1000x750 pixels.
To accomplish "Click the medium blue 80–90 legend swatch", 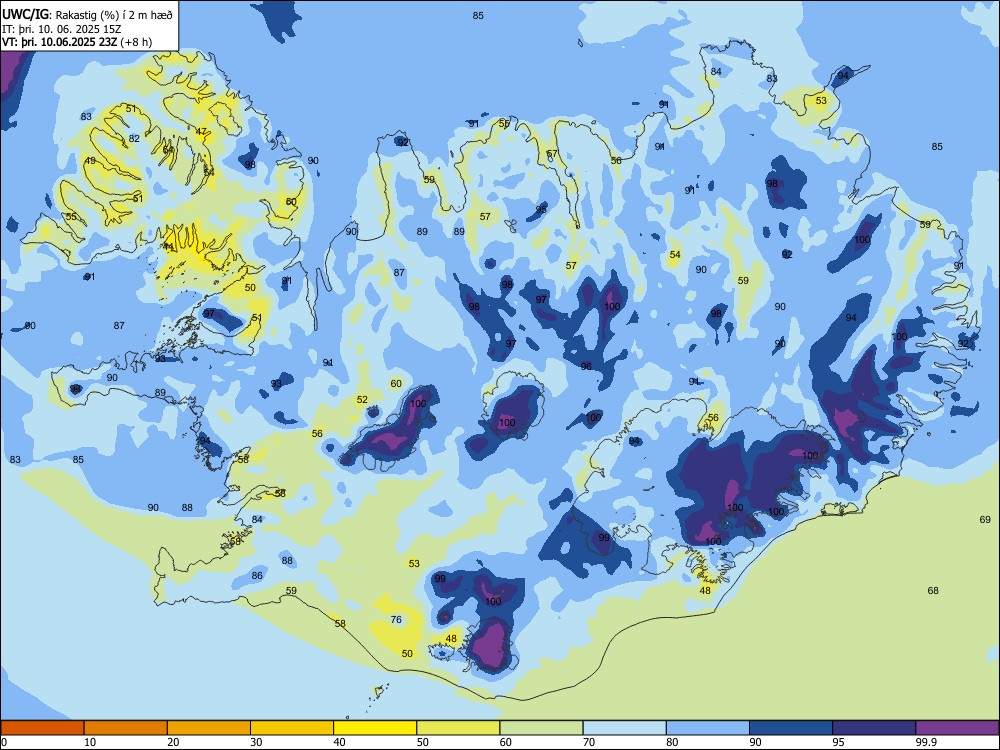I will pyautogui.click(x=708, y=728).
